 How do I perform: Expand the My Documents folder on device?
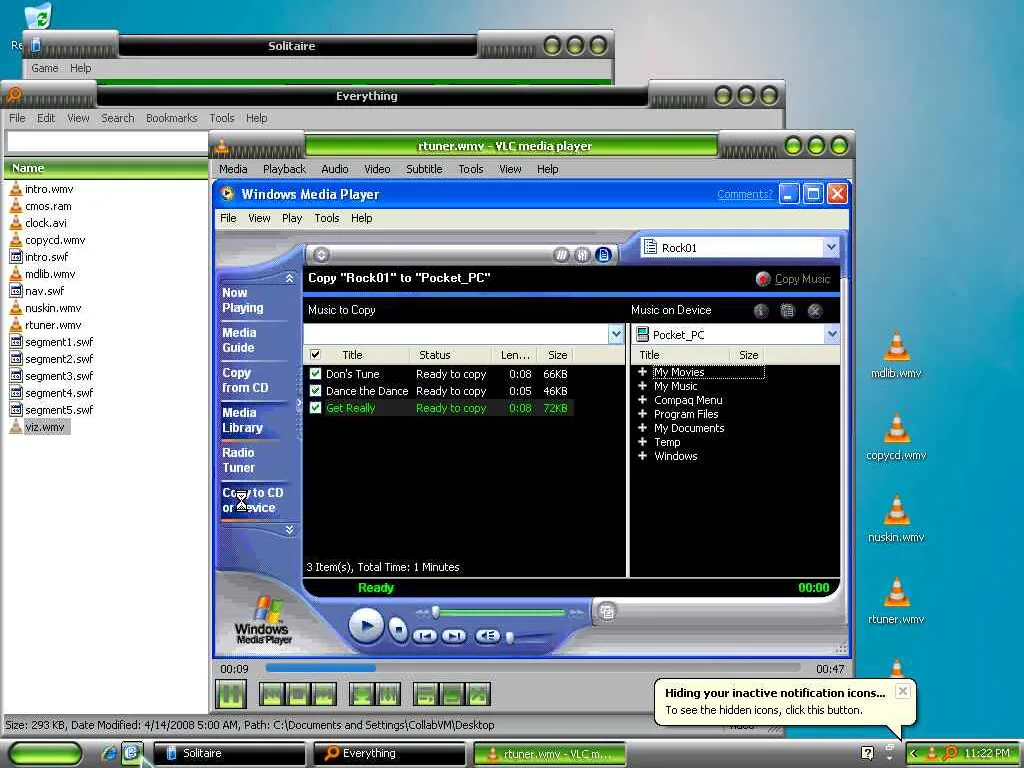coord(643,428)
